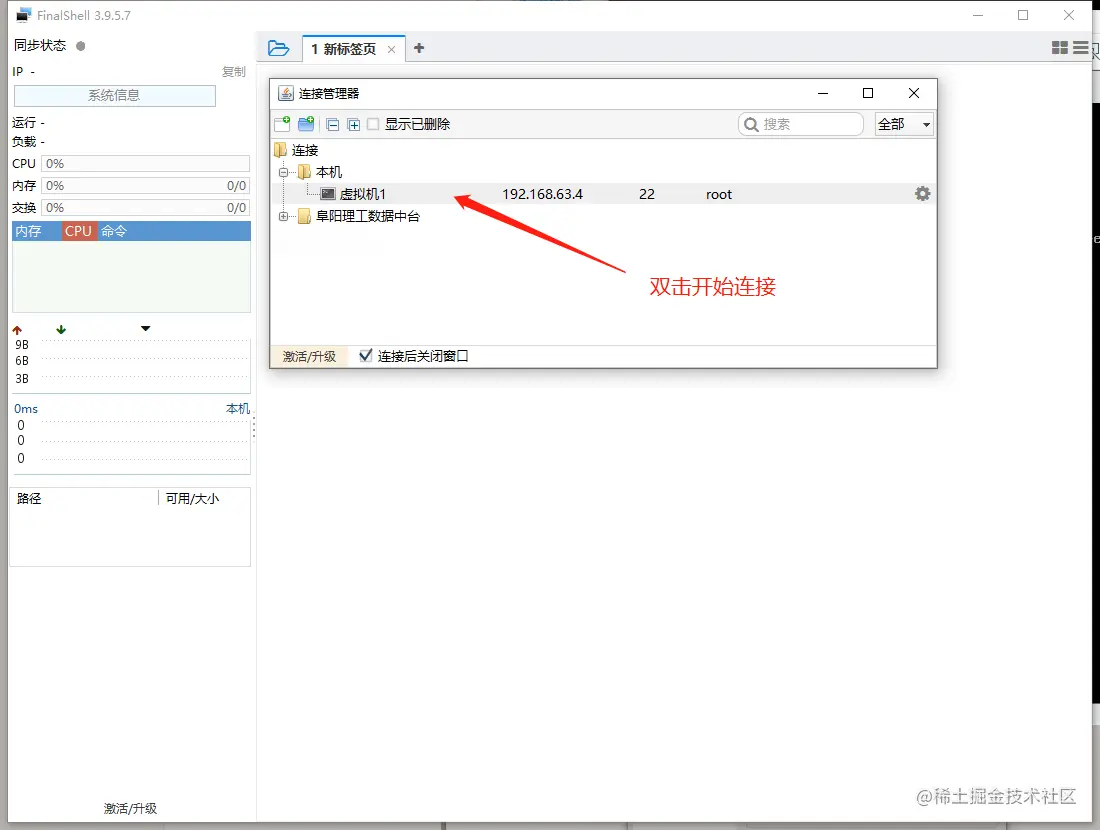Viewport: 1100px width, 830px height.
Task: Click the root username cell
Action: (718, 194)
